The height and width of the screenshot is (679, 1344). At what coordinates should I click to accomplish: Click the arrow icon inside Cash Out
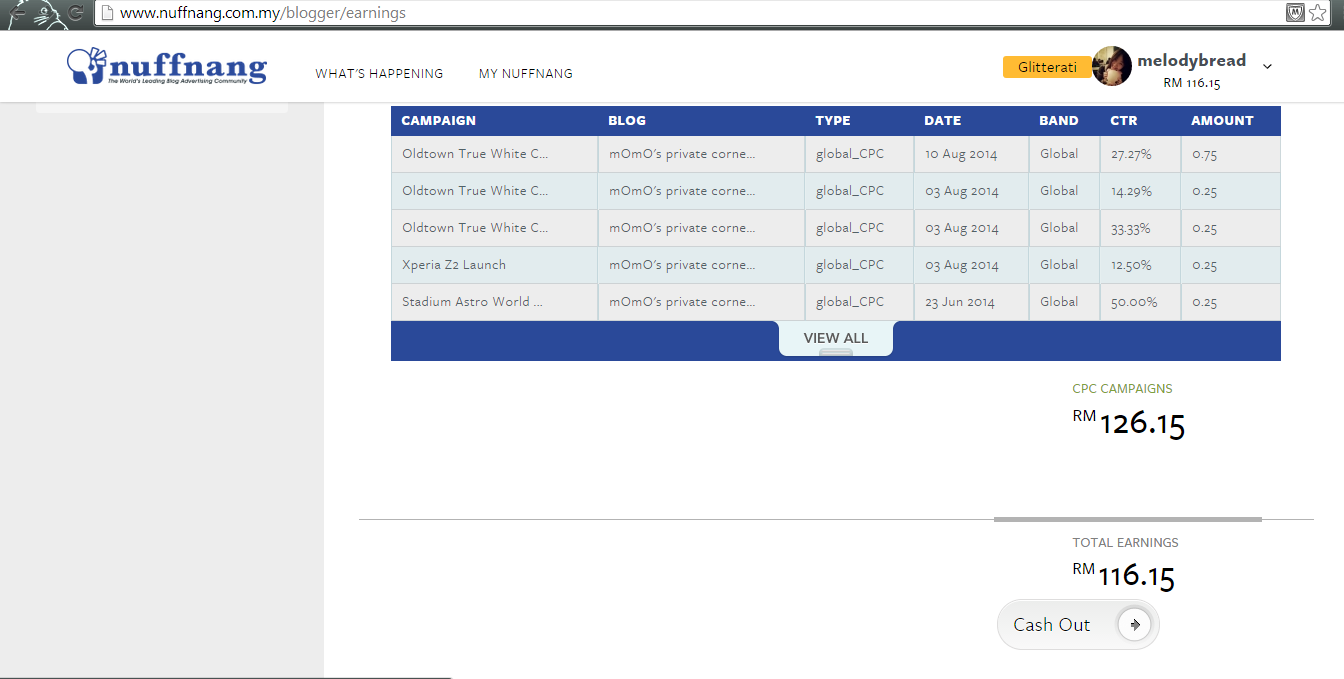point(1134,625)
